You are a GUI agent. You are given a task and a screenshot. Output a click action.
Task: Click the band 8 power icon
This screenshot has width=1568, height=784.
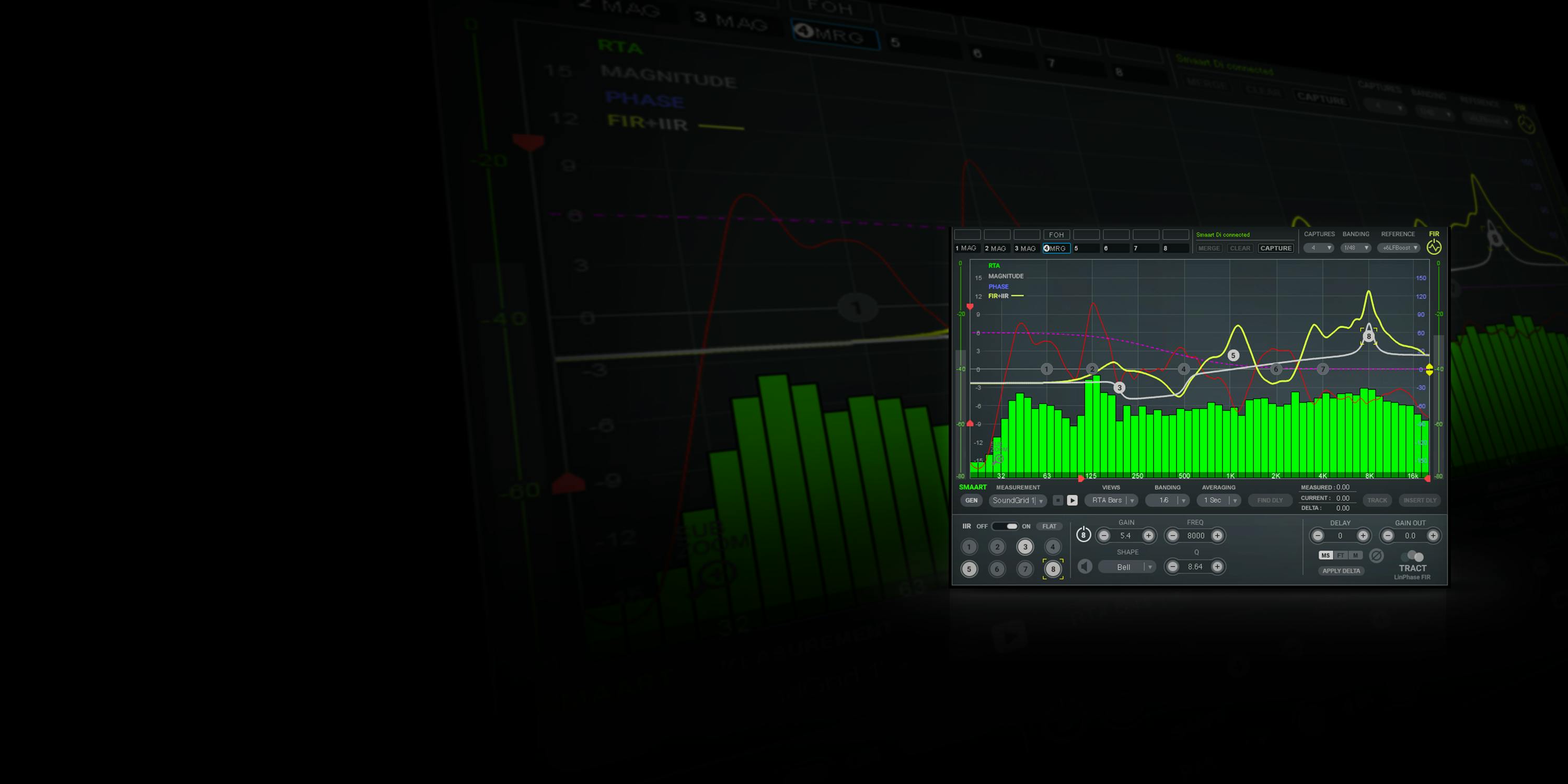coord(1083,535)
